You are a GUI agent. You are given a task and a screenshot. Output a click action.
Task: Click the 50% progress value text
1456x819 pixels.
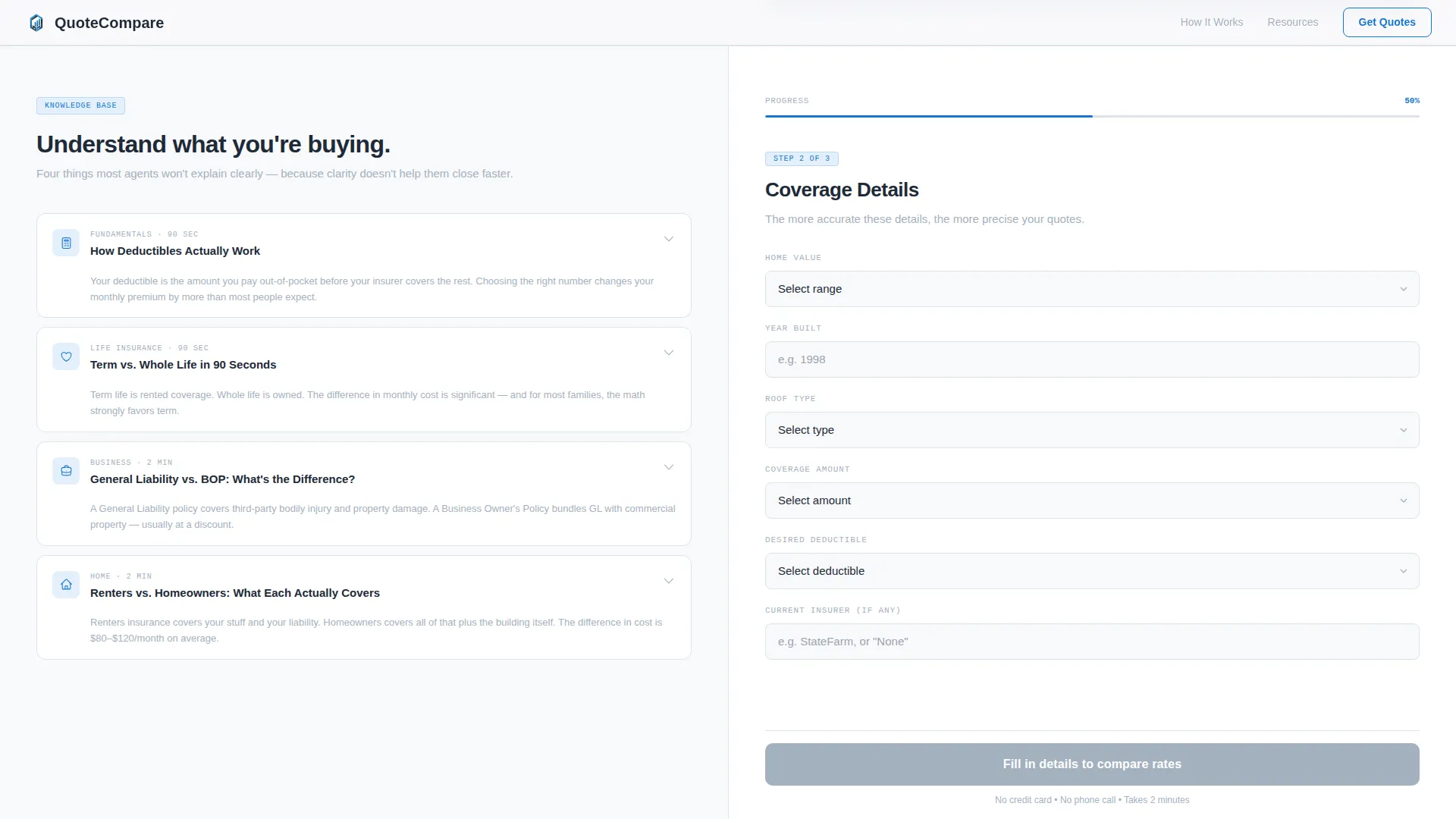pos(1412,100)
